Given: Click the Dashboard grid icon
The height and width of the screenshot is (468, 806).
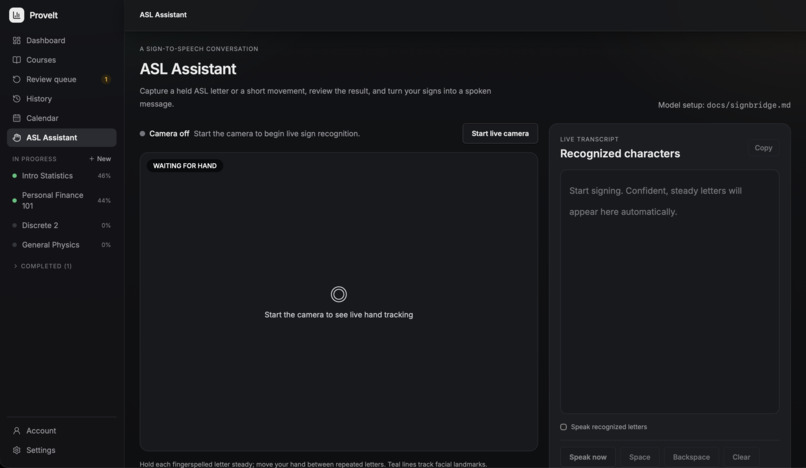Looking at the screenshot, I should coord(16,40).
